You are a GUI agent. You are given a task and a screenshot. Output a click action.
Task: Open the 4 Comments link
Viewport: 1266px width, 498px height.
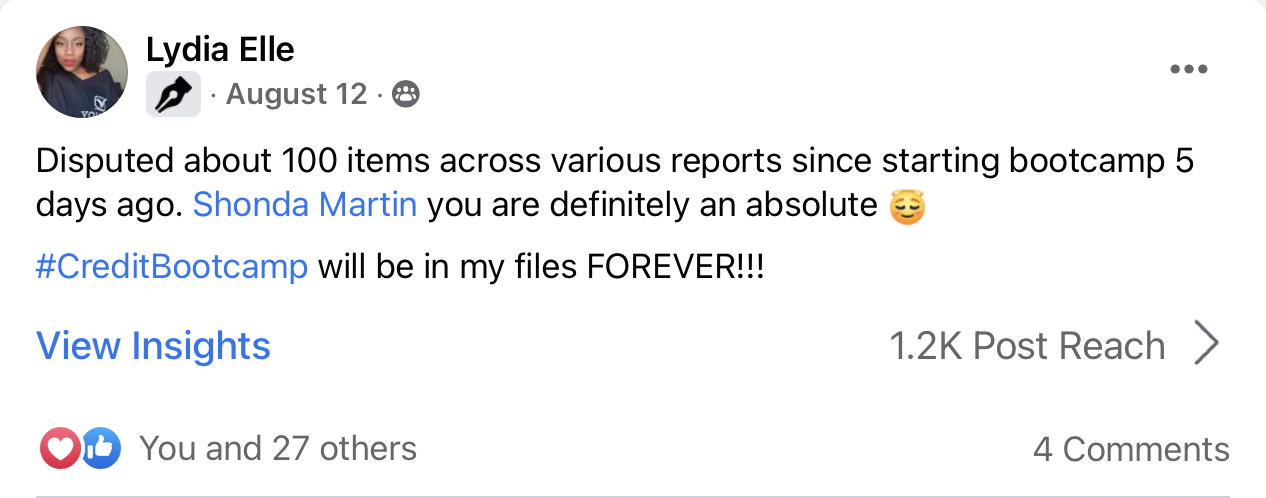point(1130,450)
